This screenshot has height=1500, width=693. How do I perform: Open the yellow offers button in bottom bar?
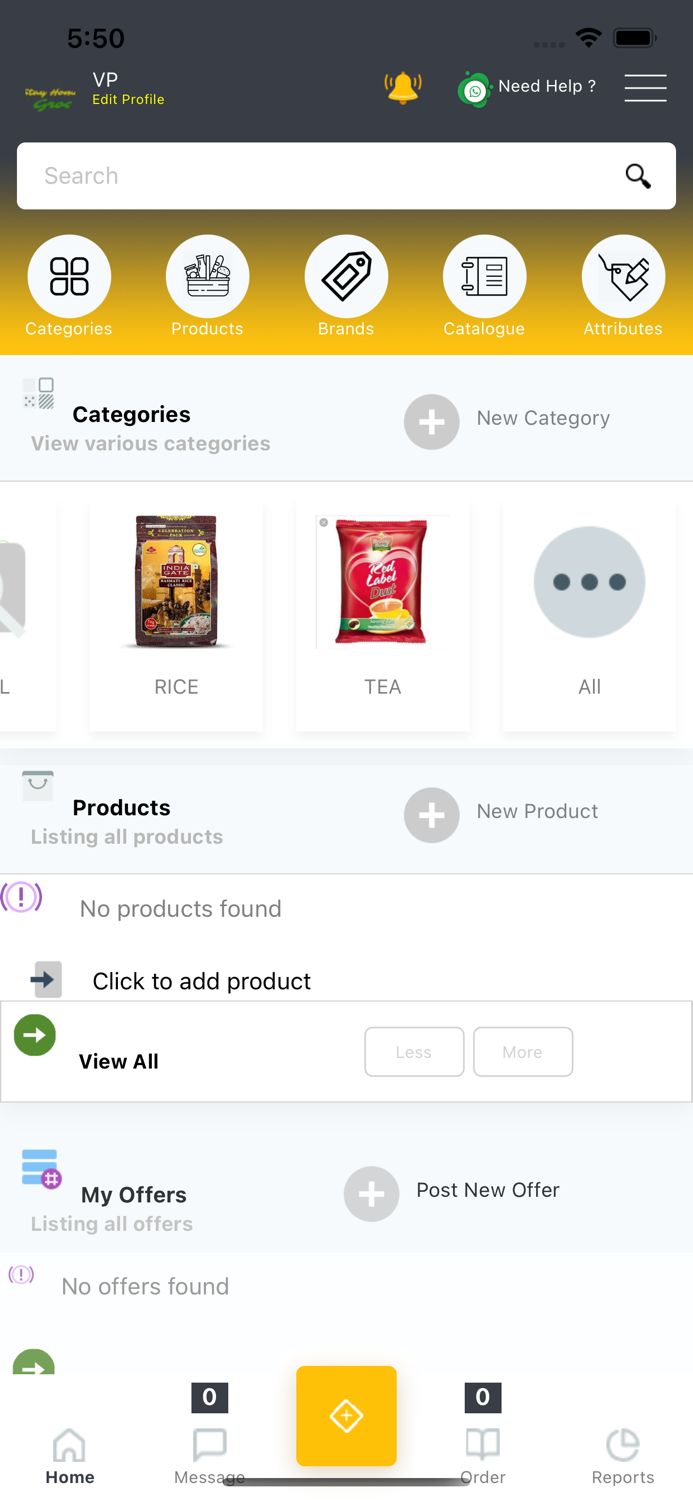(x=346, y=1416)
